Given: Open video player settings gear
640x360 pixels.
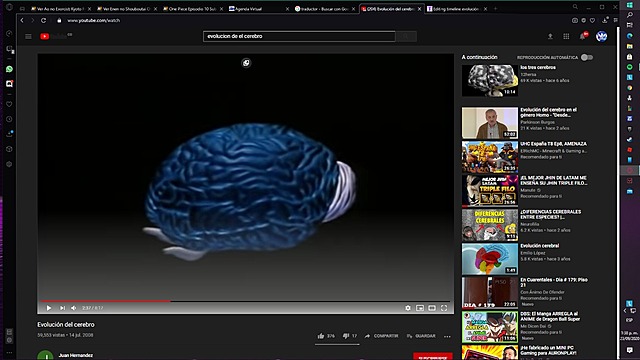Looking at the screenshot, I should (x=408, y=308).
